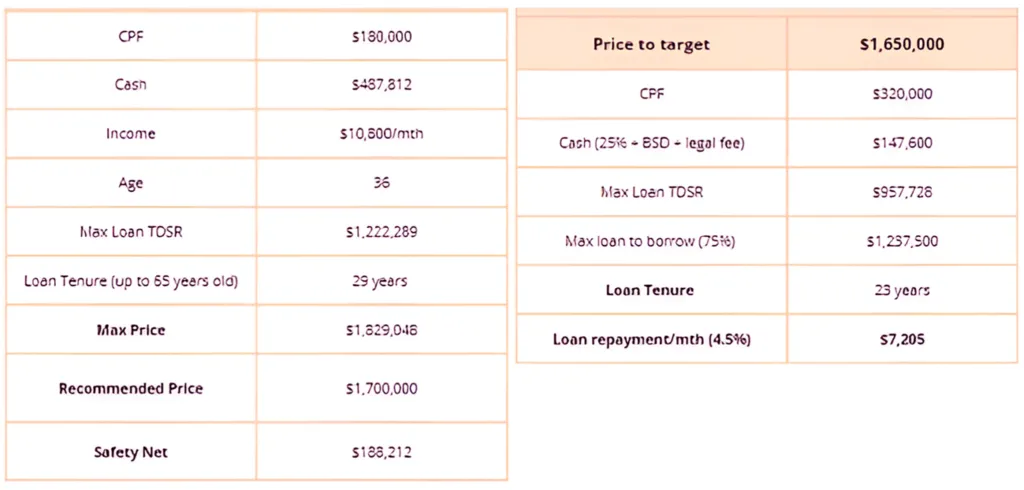Click the CPF label in left table

pyautogui.click(x=131, y=37)
